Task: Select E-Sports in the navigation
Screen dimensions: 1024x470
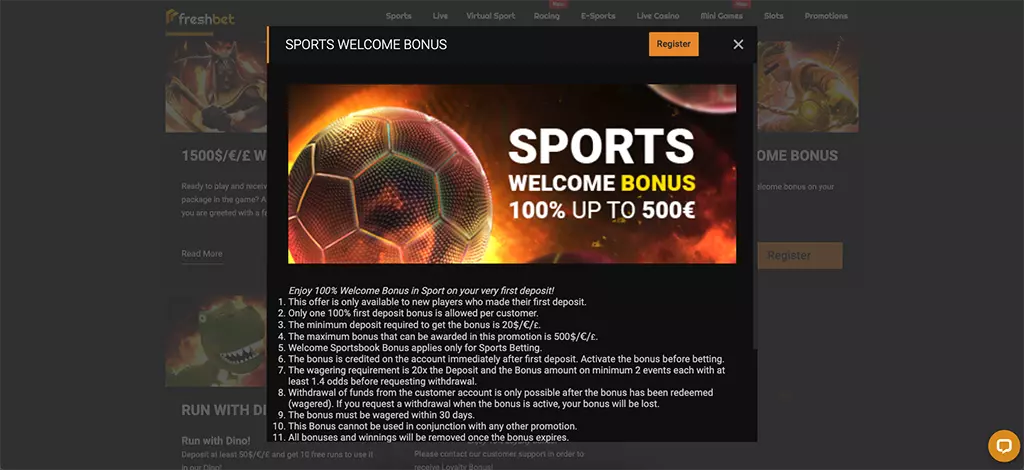Action: pyautogui.click(x=598, y=16)
